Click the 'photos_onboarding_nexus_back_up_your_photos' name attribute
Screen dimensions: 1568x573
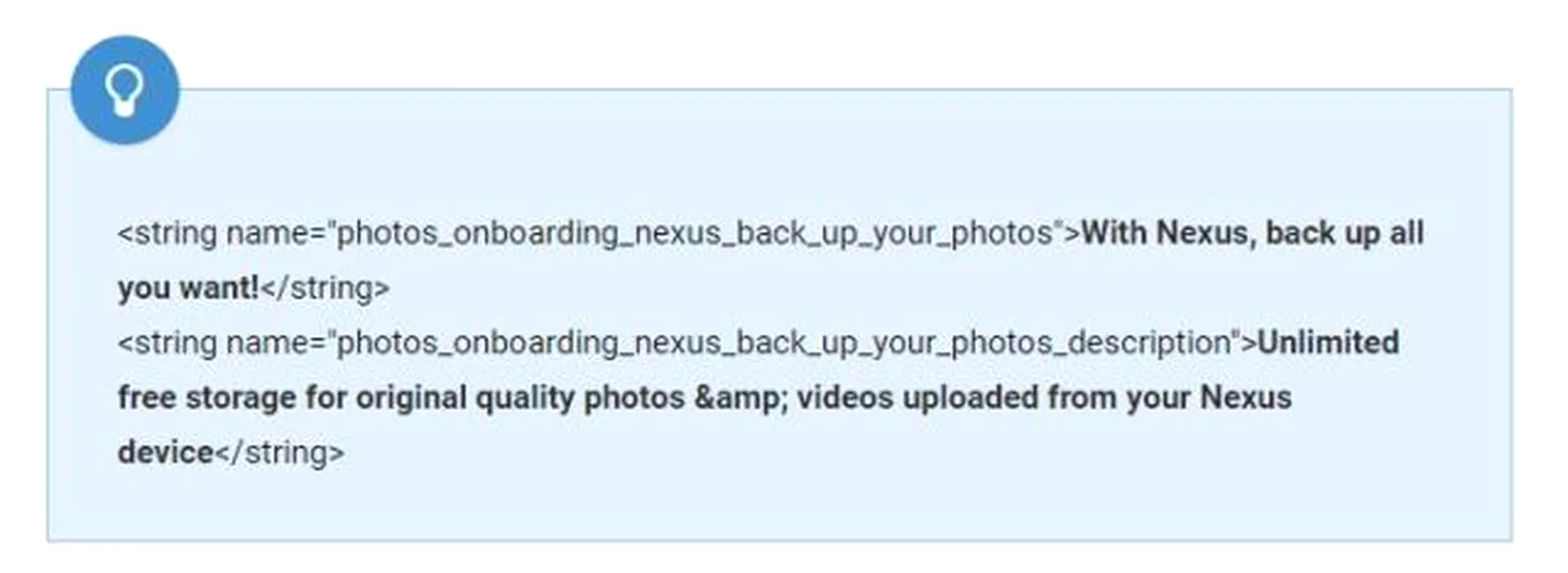(x=695, y=233)
